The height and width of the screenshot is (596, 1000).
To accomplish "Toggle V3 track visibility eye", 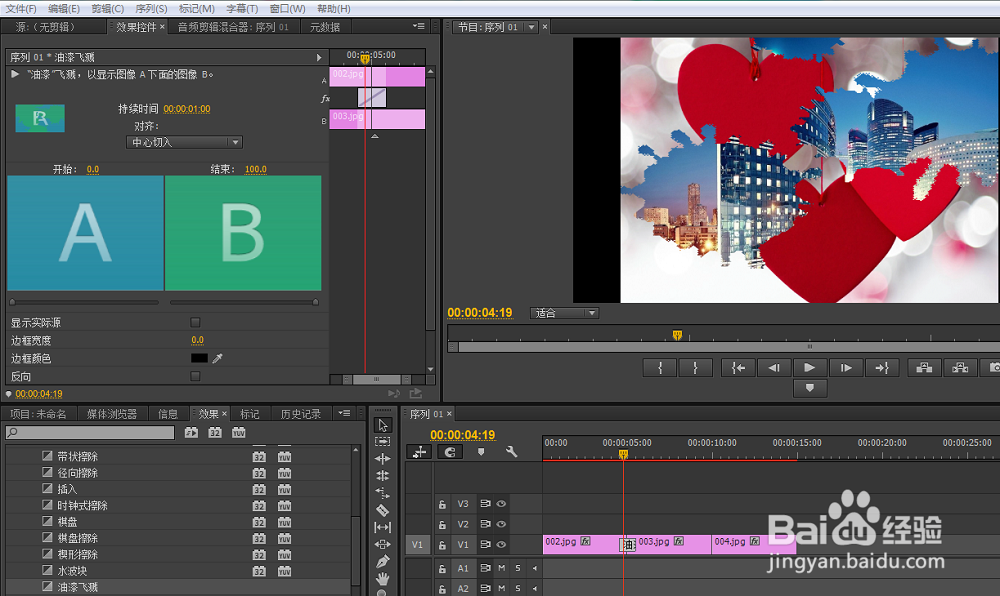I will click(501, 504).
